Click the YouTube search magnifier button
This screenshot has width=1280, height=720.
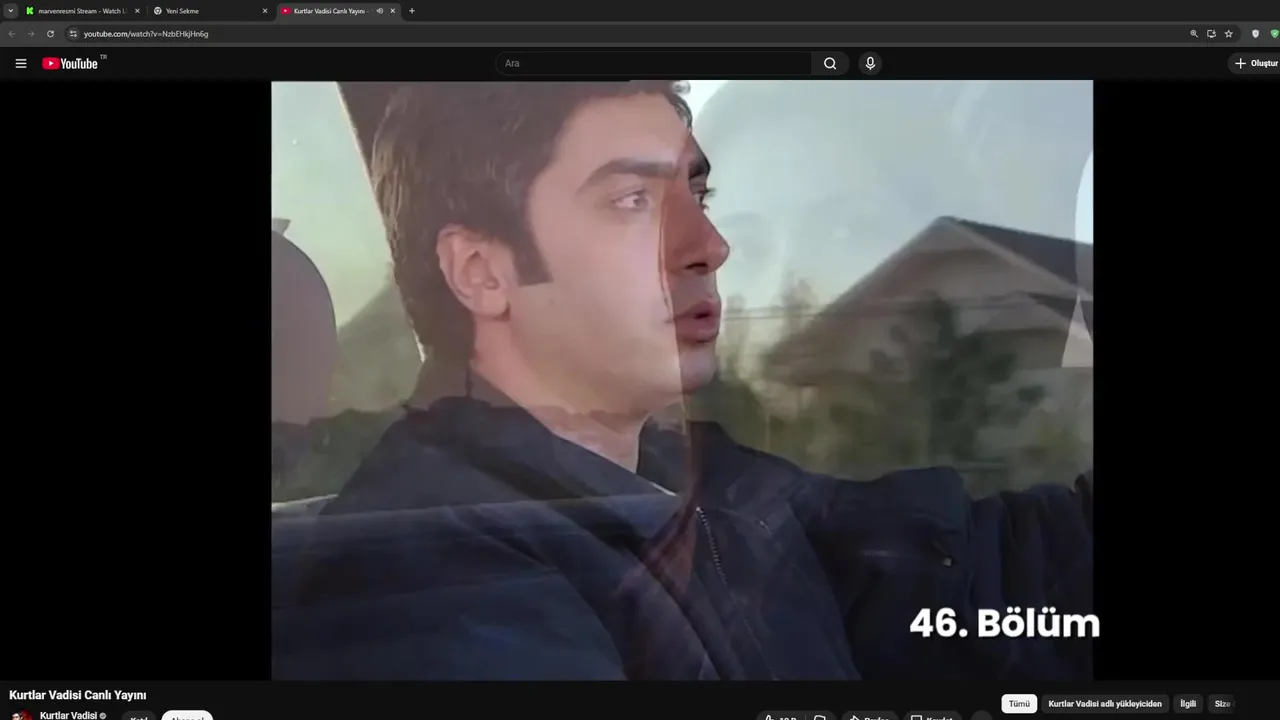(830, 63)
